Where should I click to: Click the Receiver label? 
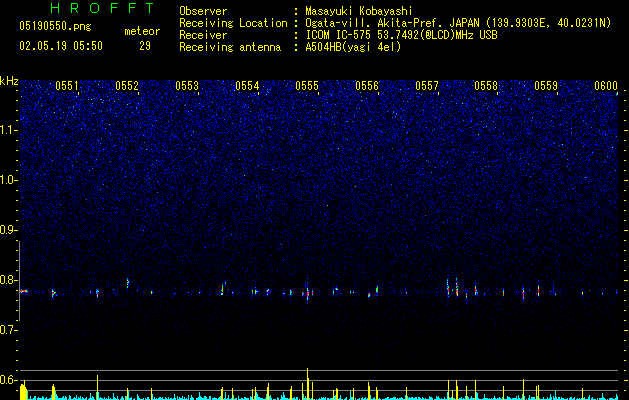[203, 35]
